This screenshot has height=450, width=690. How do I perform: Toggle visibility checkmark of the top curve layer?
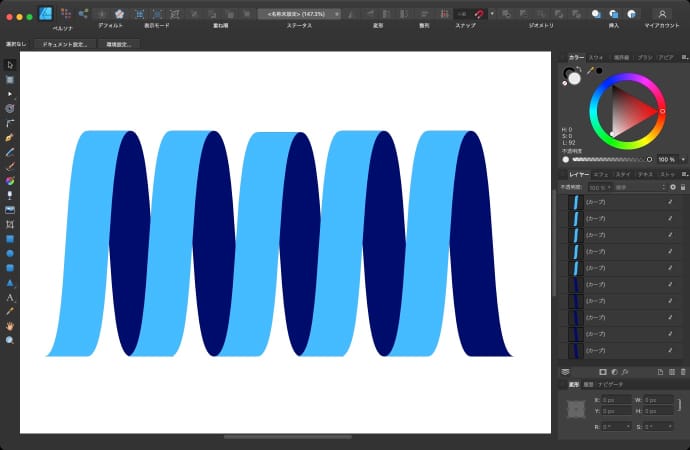click(670, 201)
